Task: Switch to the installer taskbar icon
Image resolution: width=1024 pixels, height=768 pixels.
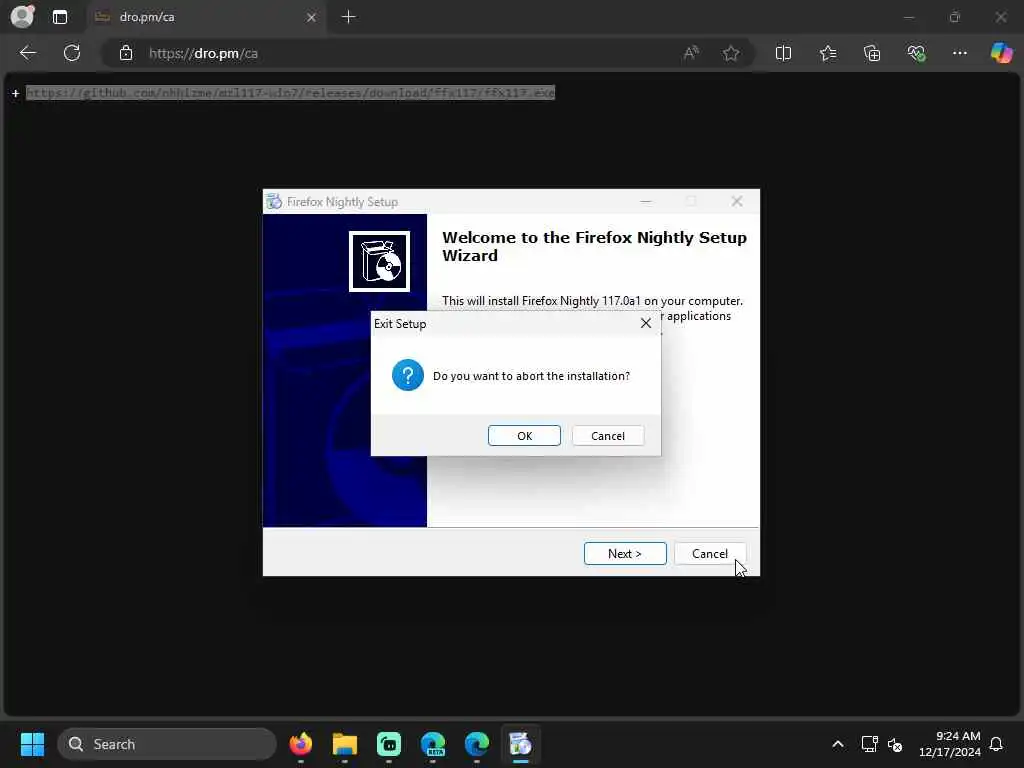Action: pos(520,744)
